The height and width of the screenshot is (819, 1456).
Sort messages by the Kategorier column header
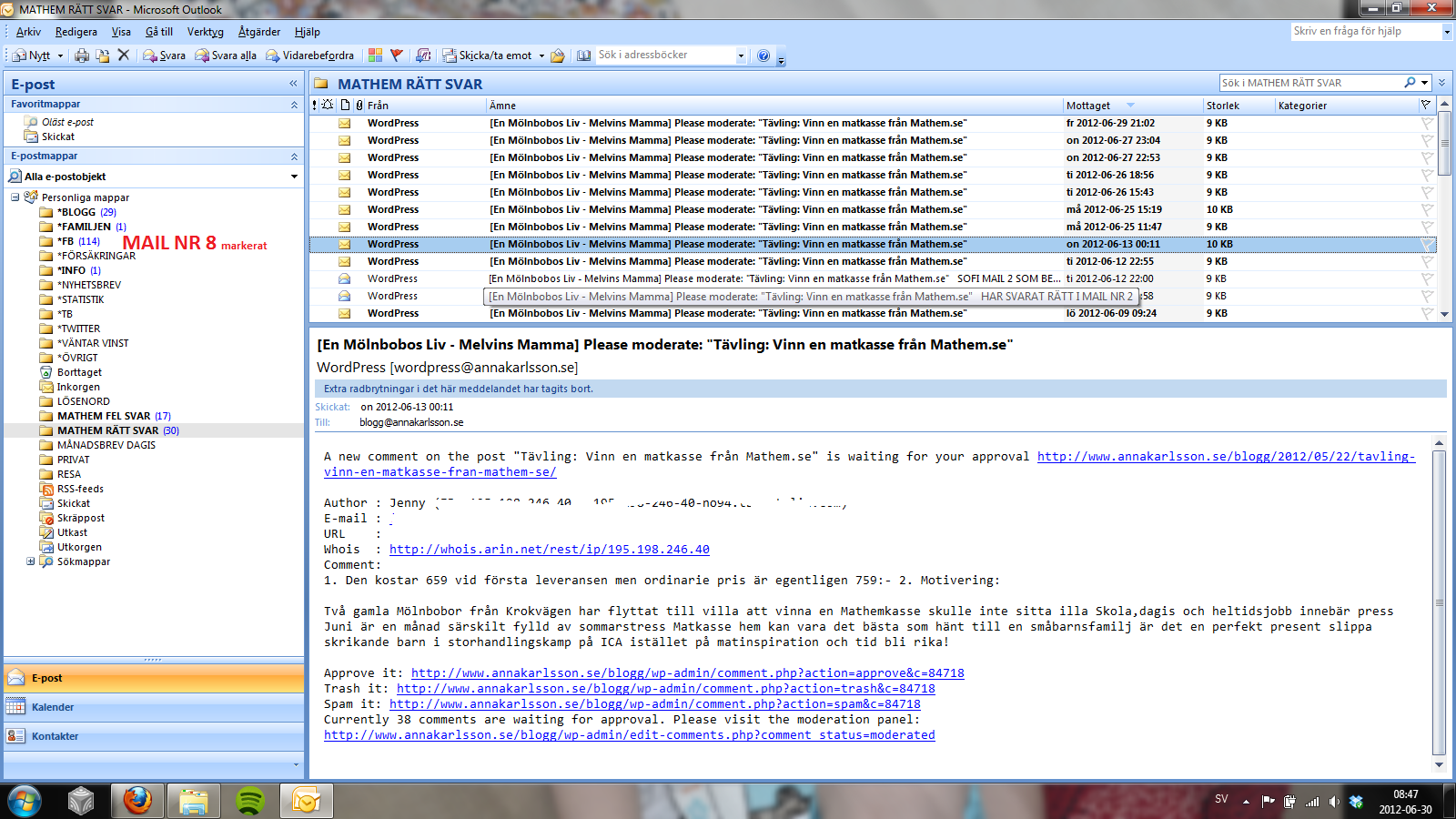coord(1347,106)
